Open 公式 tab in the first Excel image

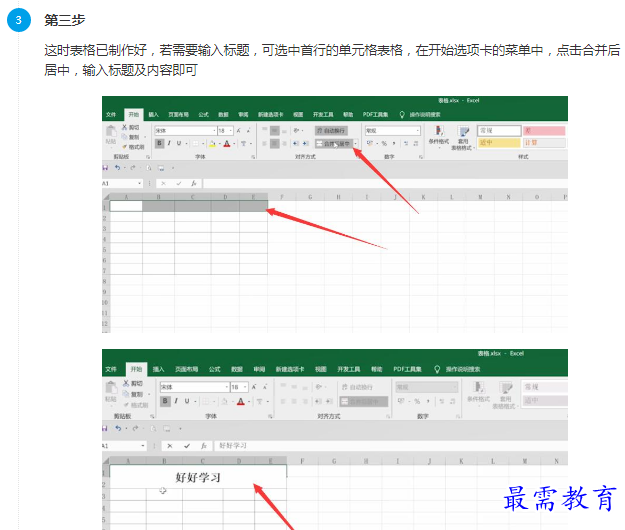203,115
